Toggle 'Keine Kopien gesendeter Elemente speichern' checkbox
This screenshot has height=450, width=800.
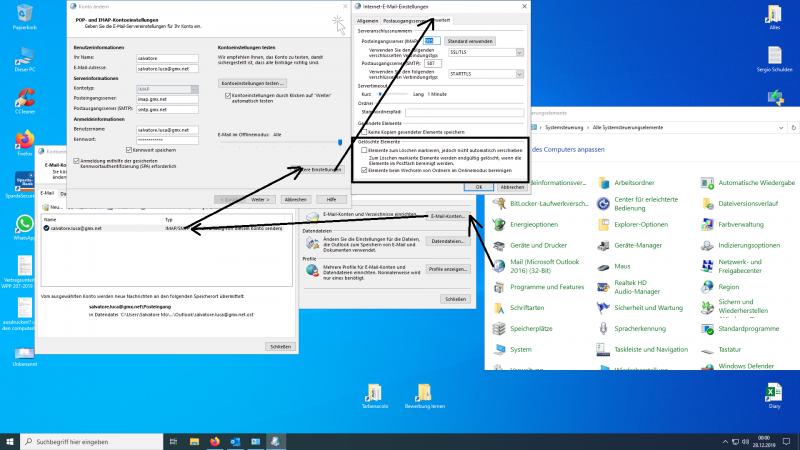[363, 131]
